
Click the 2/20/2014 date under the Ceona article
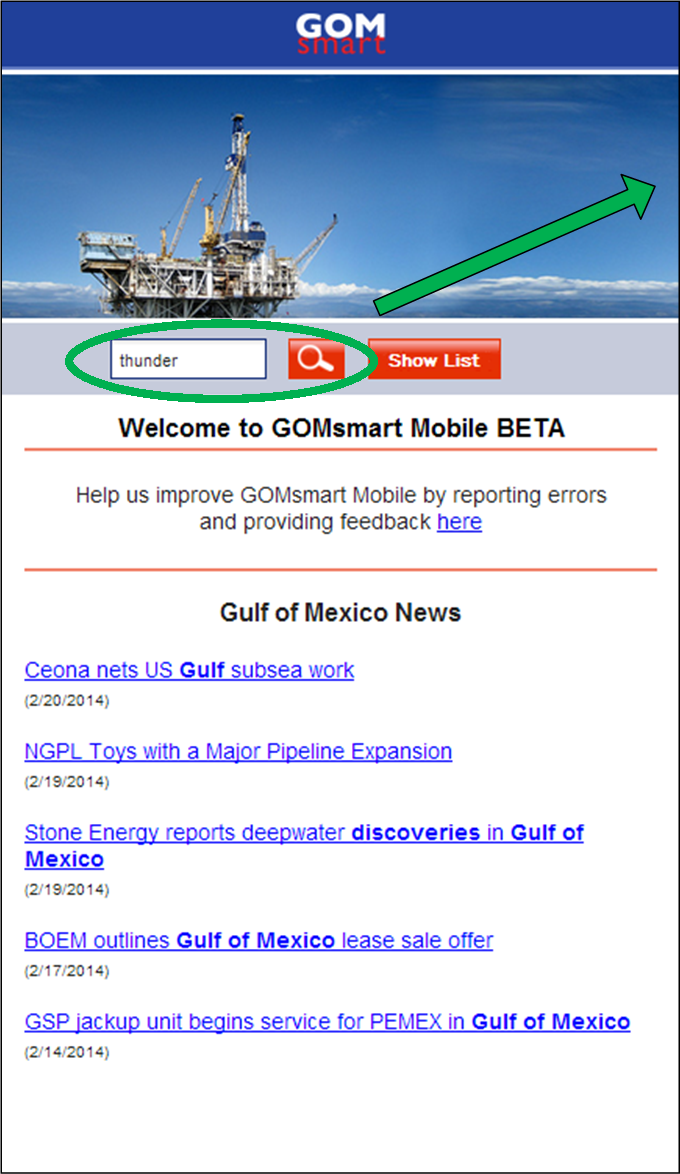pyautogui.click(x=67, y=701)
